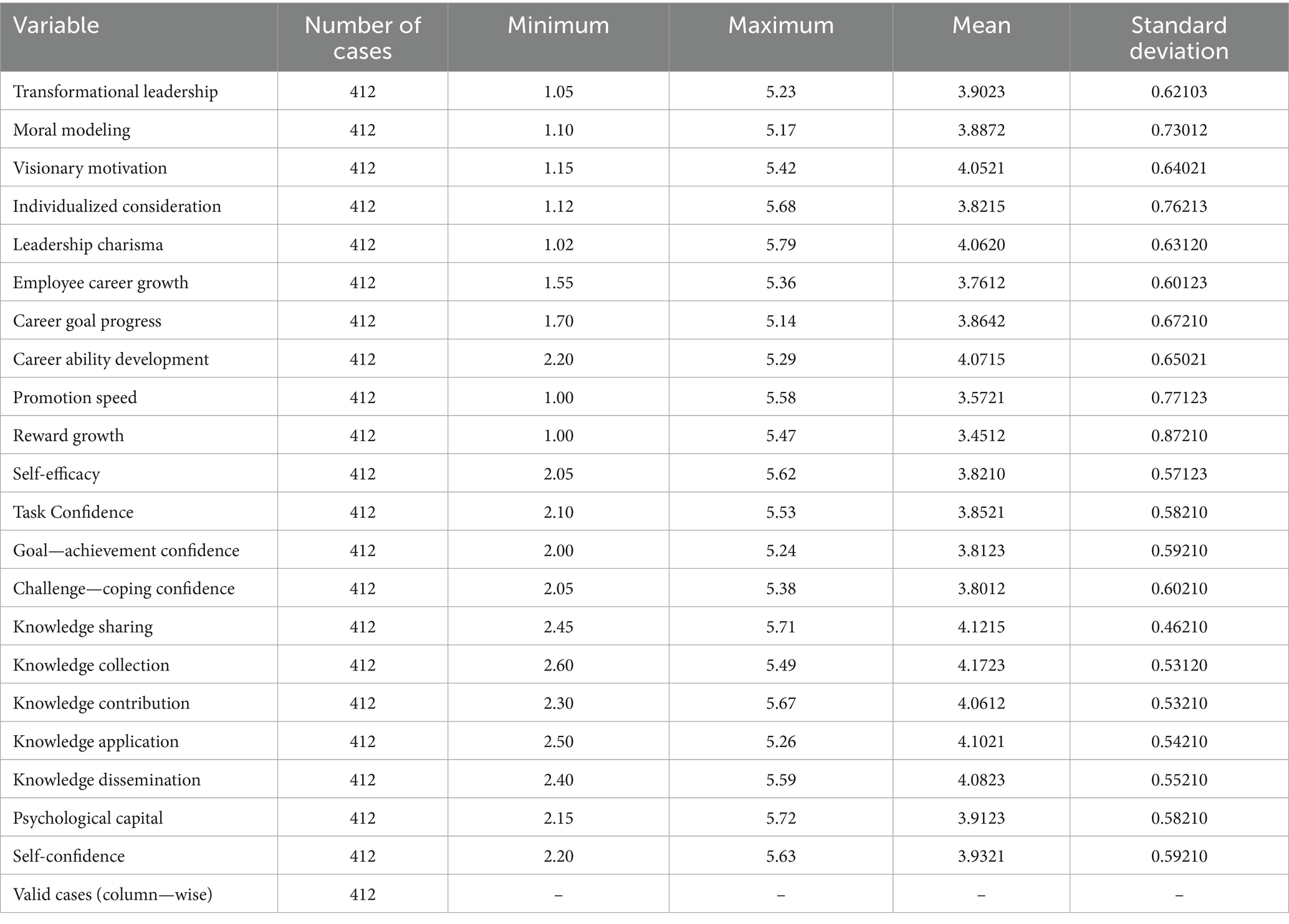Click the 'Number of cases' column header
Viewport: 1289px width, 924px height.
pos(362,38)
